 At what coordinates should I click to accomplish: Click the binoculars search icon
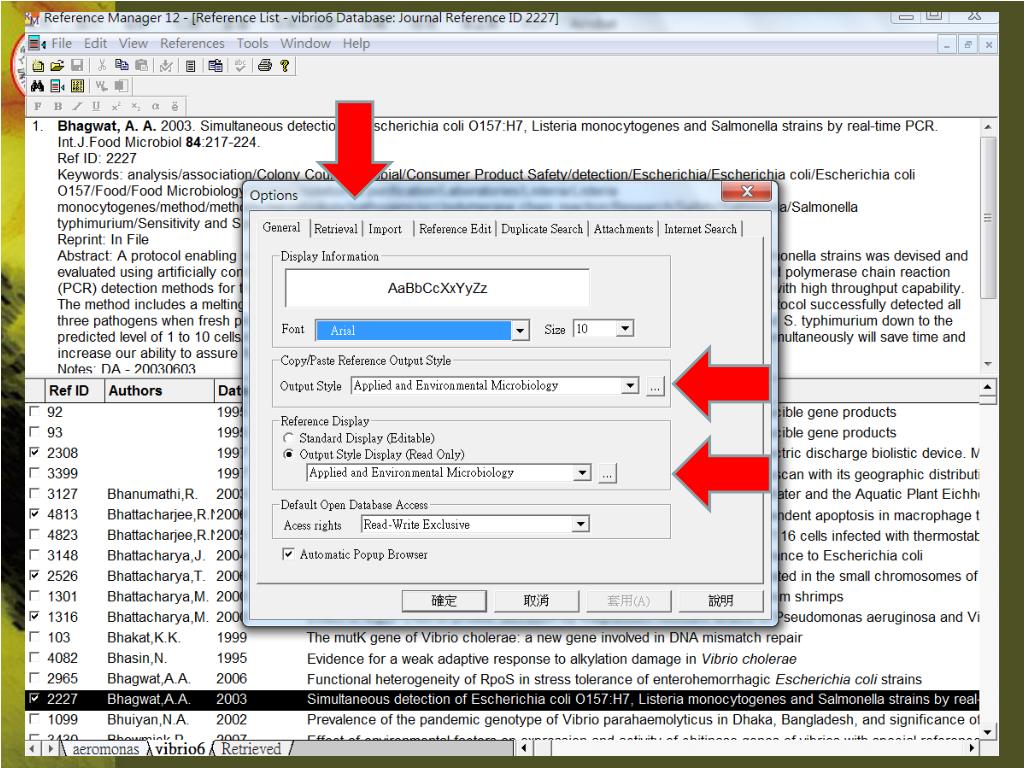(x=37, y=86)
